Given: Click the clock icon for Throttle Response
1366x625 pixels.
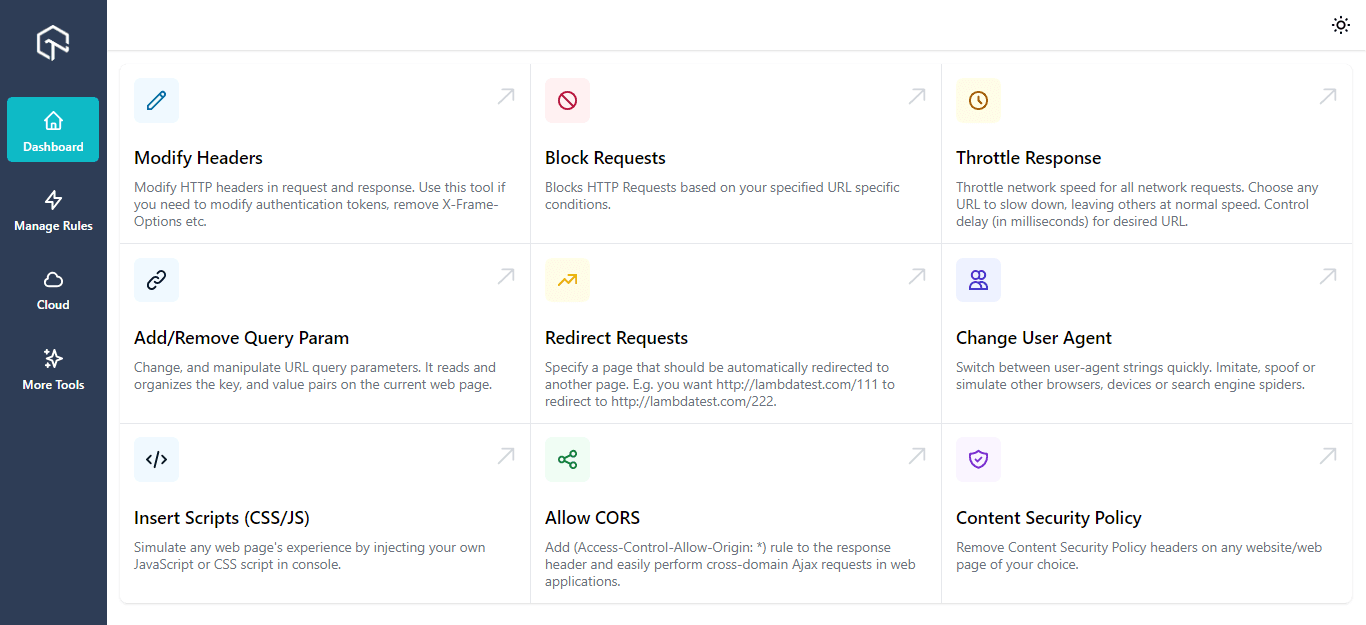Looking at the screenshot, I should point(978,100).
